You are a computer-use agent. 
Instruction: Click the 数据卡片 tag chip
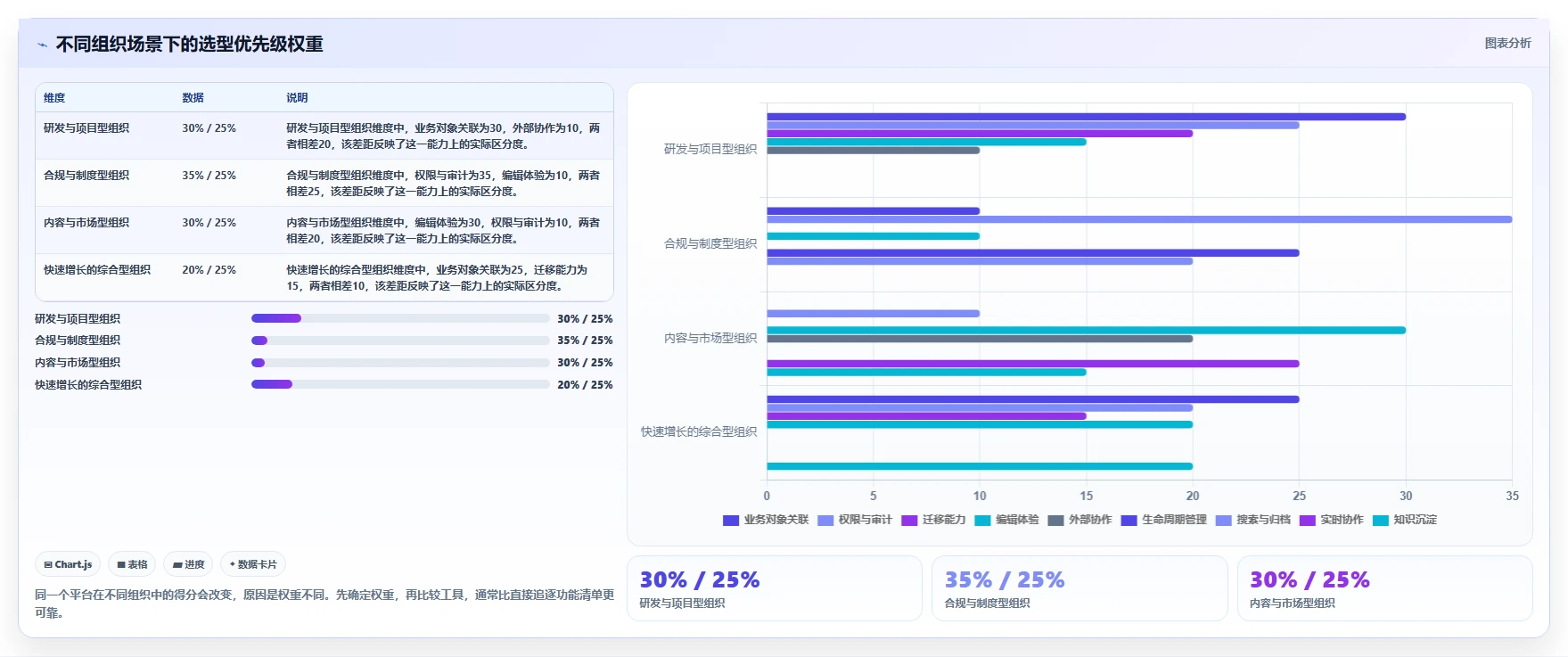[253, 564]
